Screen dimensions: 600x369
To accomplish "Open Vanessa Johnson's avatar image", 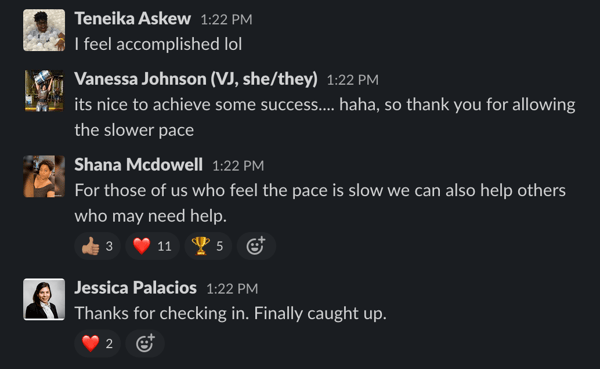I will (44, 91).
